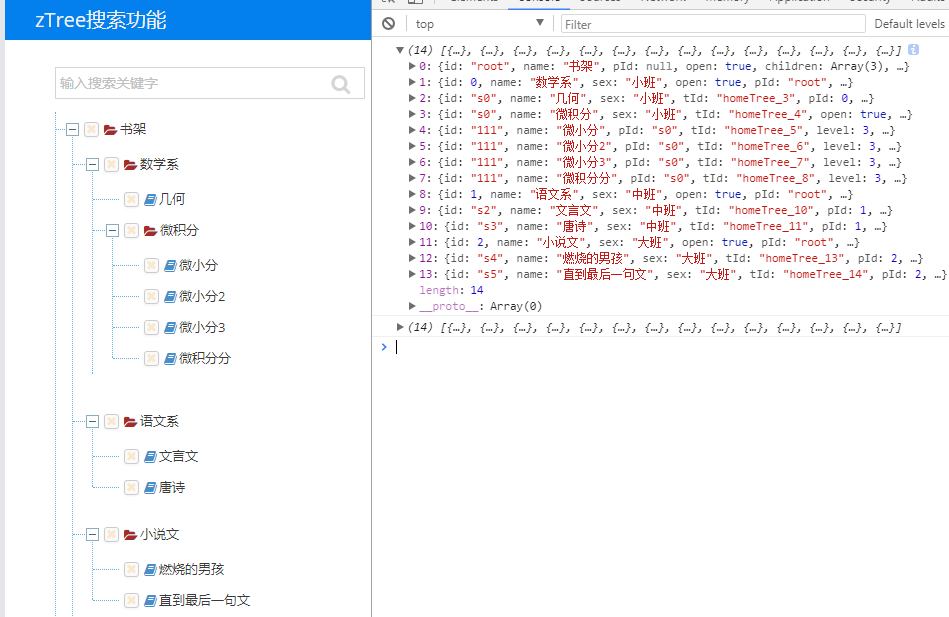Focus the search keyword input field
This screenshot has width=949, height=617.
tap(209, 83)
